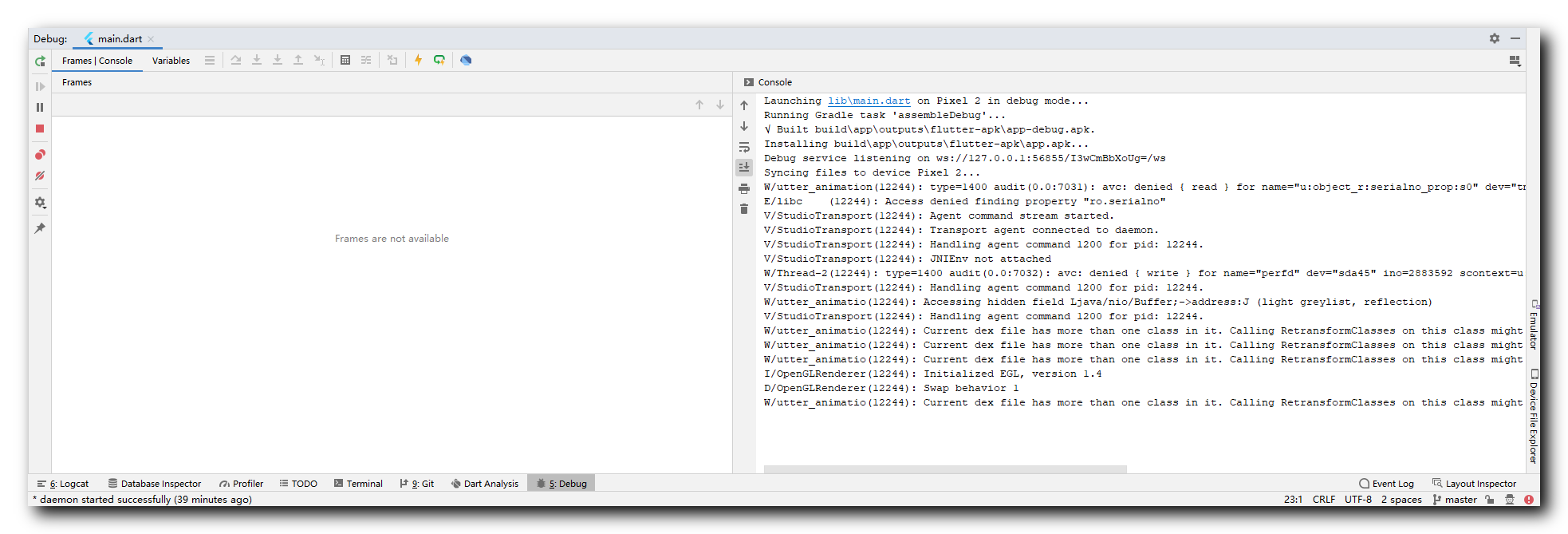This screenshot has width=1568, height=534.
Task: Toggle the 5: Debug tool window button
Action: tap(561, 484)
